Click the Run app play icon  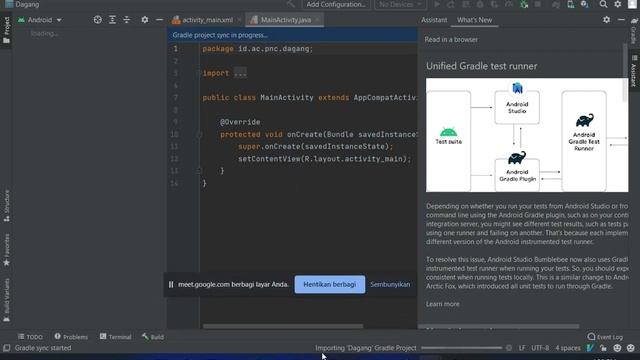(437, 4)
